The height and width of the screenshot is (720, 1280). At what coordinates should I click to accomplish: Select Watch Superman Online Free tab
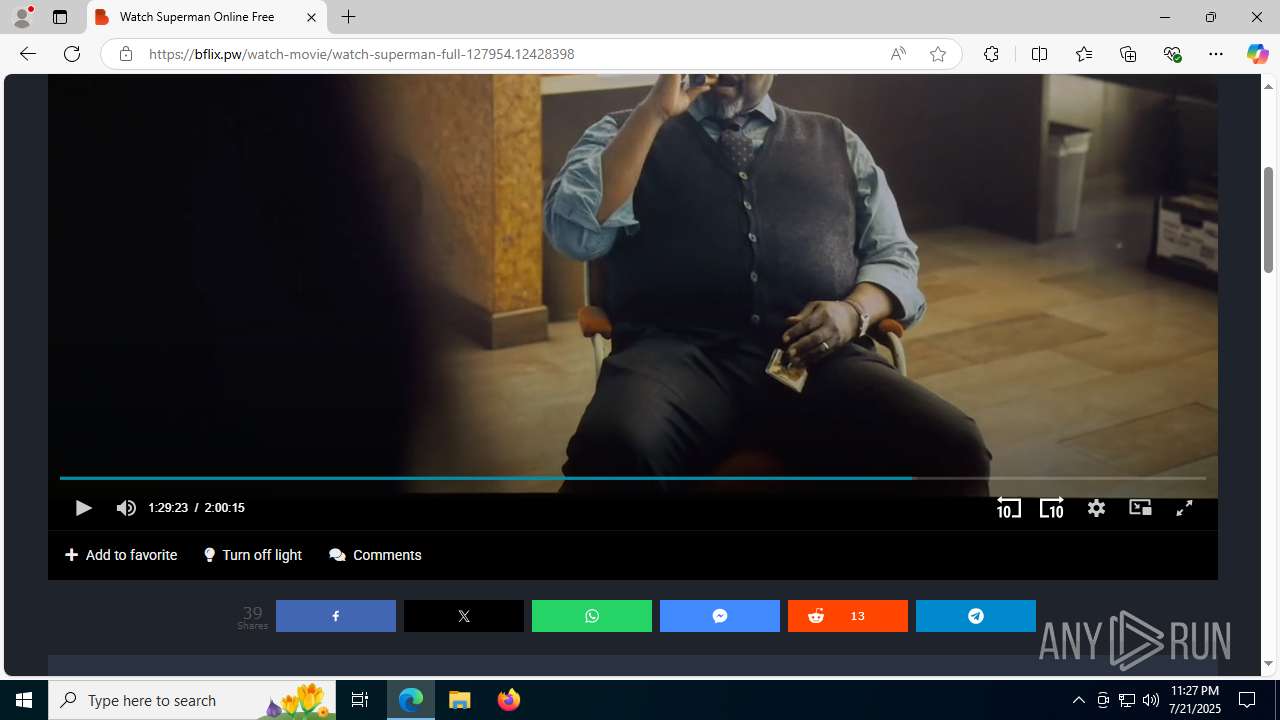point(207,17)
